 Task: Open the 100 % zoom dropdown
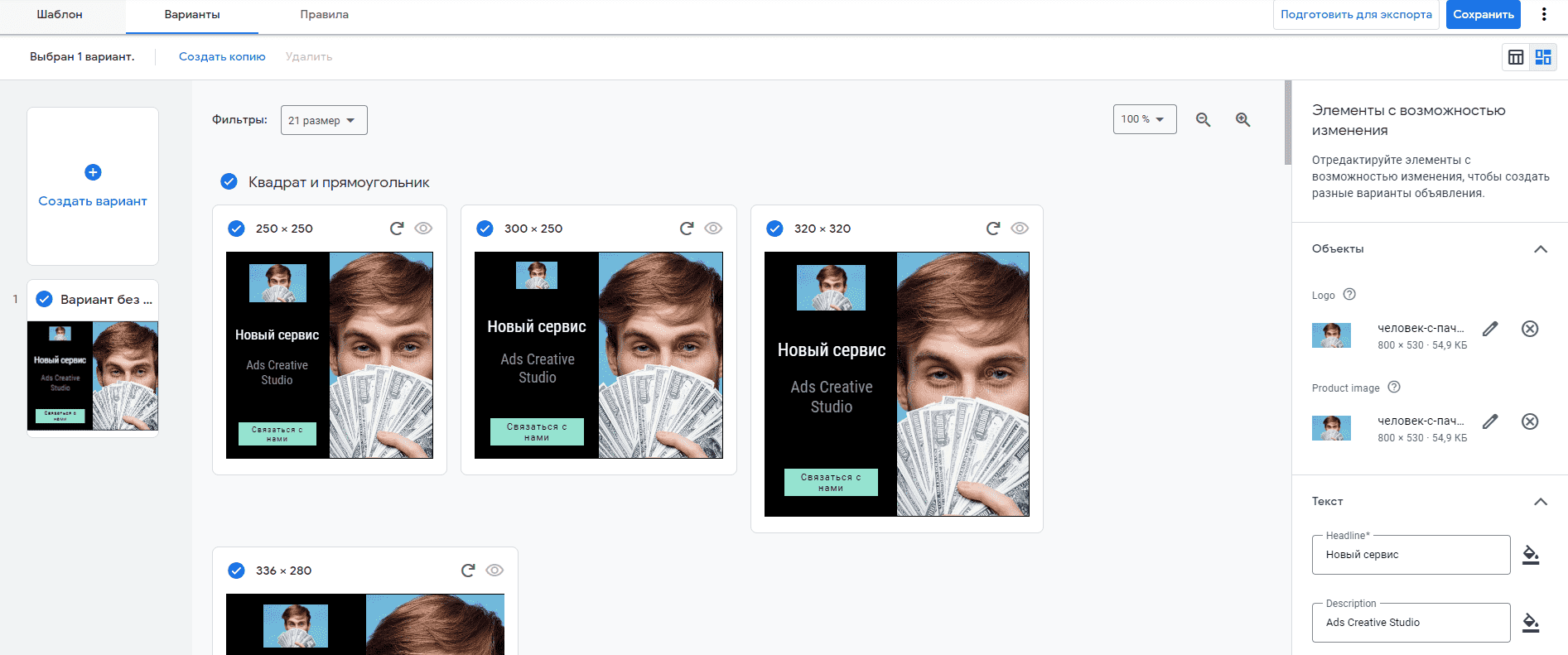[x=1145, y=119]
